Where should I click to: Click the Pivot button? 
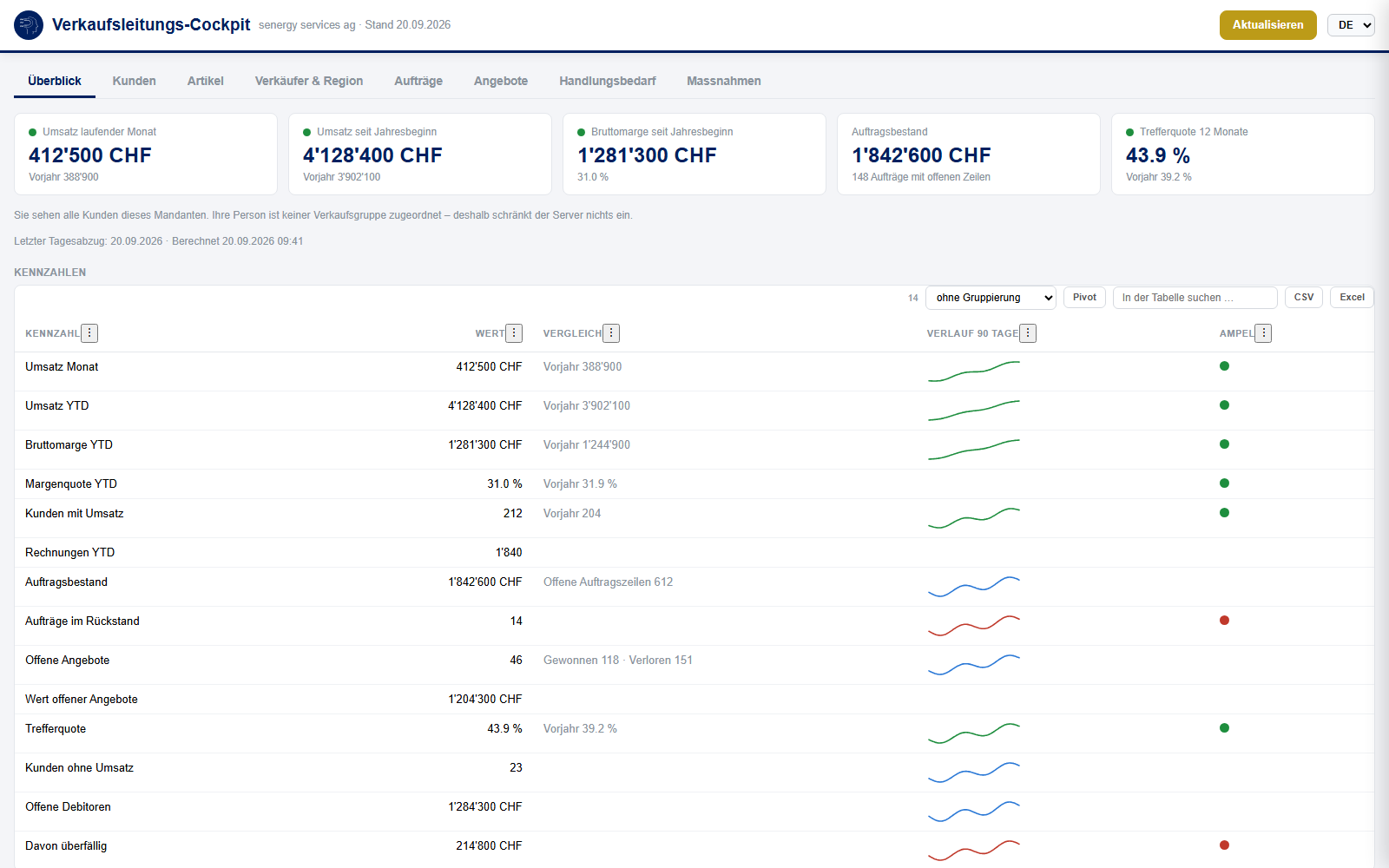[x=1084, y=298]
